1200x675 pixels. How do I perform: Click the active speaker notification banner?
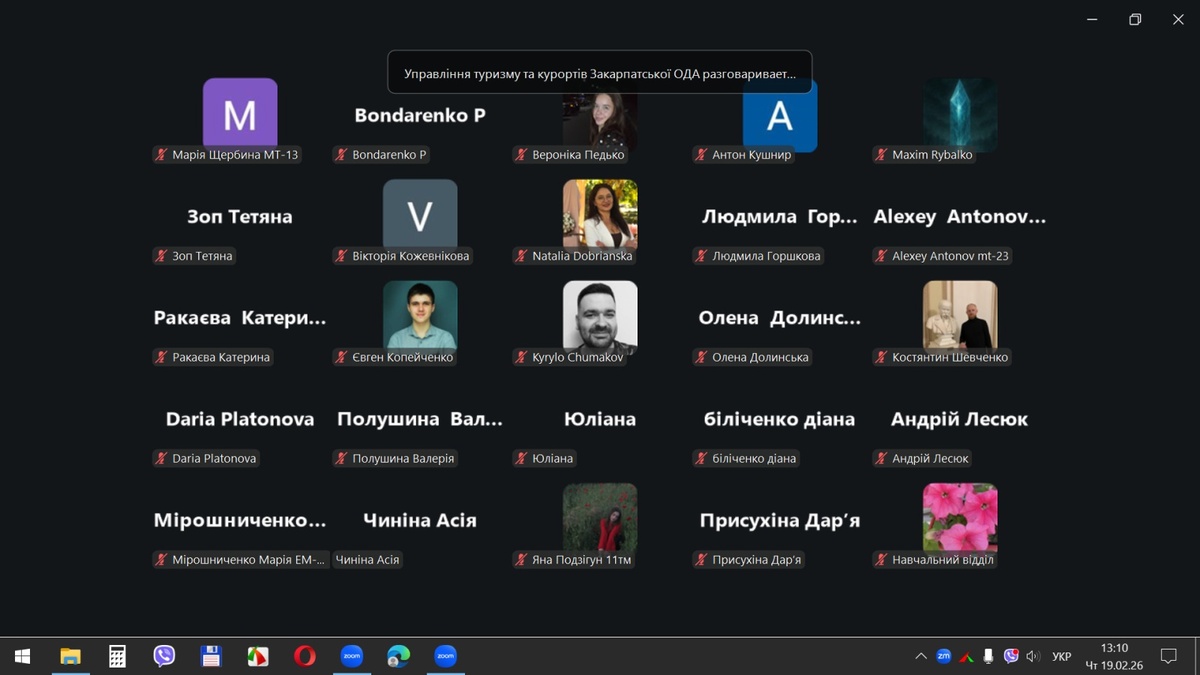pyautogui.click(x=600, y=73)
